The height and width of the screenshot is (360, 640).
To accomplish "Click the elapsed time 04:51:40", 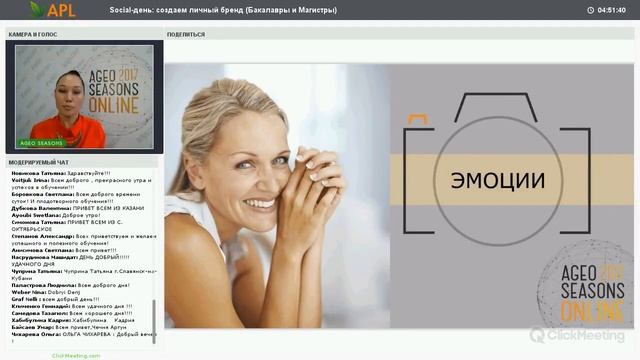I will coord(611,10).
